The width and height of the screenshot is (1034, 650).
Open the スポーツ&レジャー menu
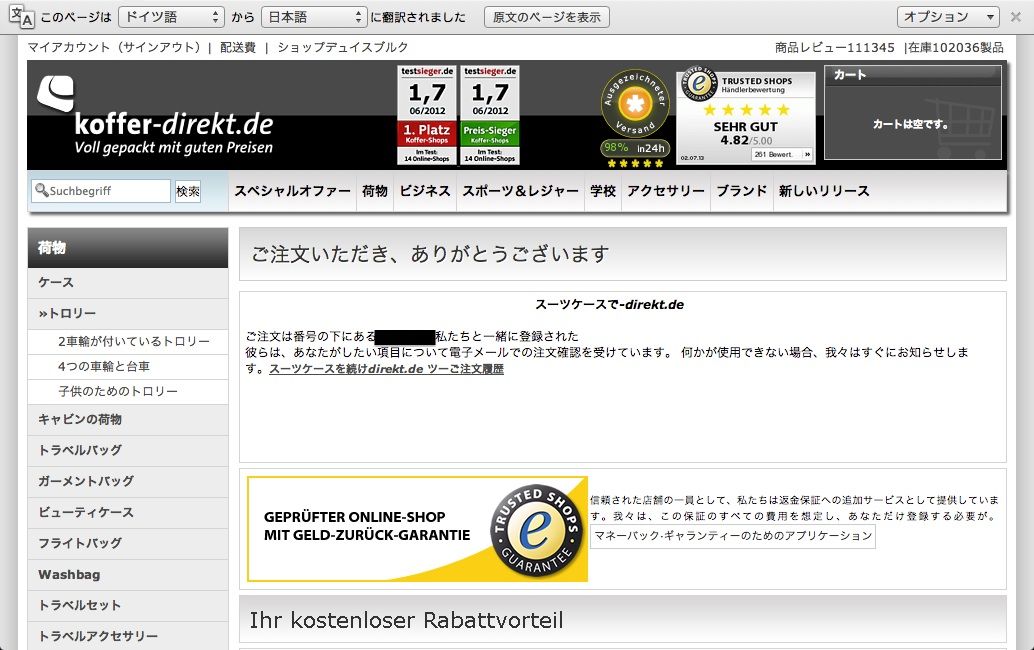[x=520, y=191]
